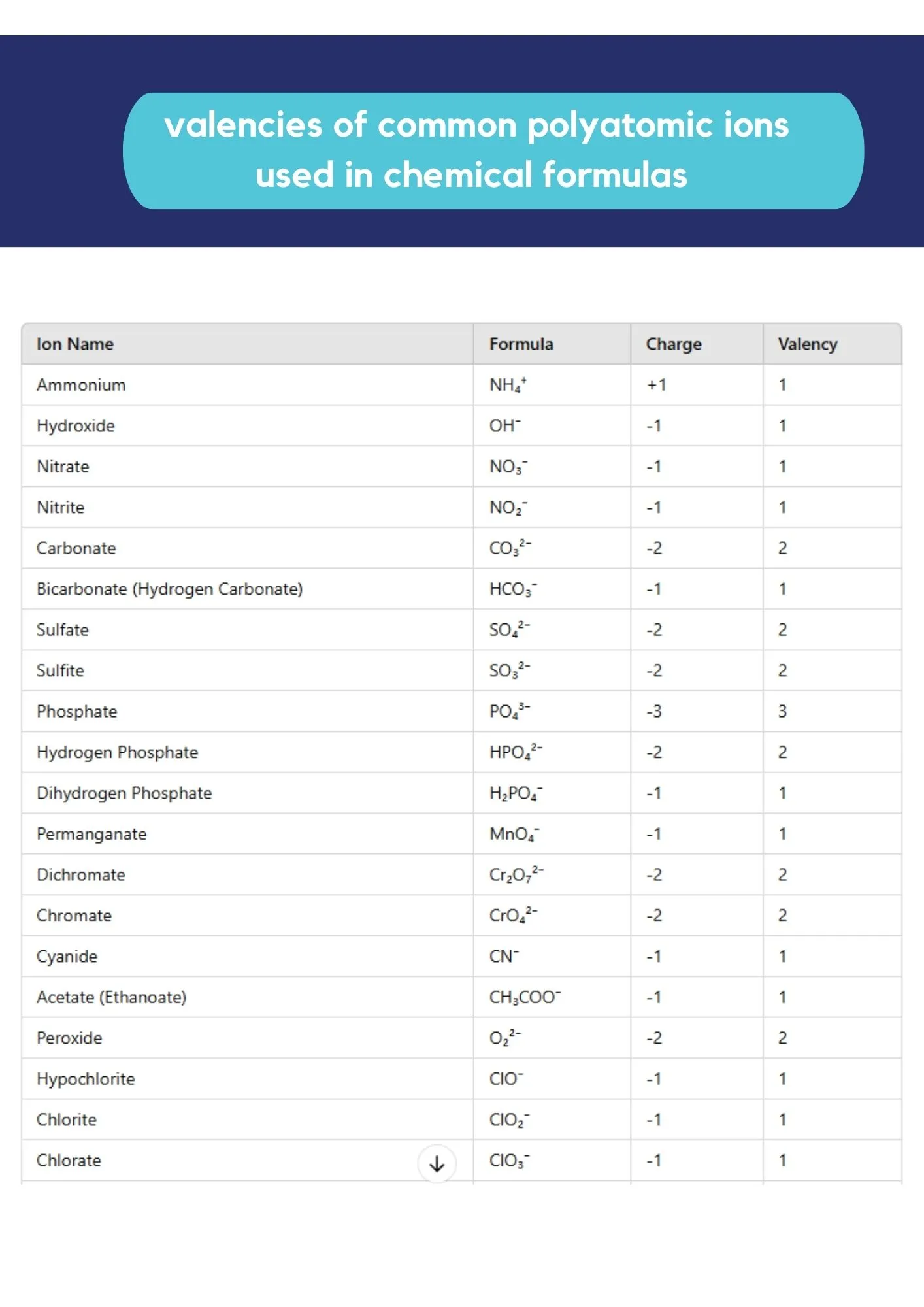Click the Hydrogen Phosphate row name
Viewport: 924px width, 1307px height.
point(117,753)
